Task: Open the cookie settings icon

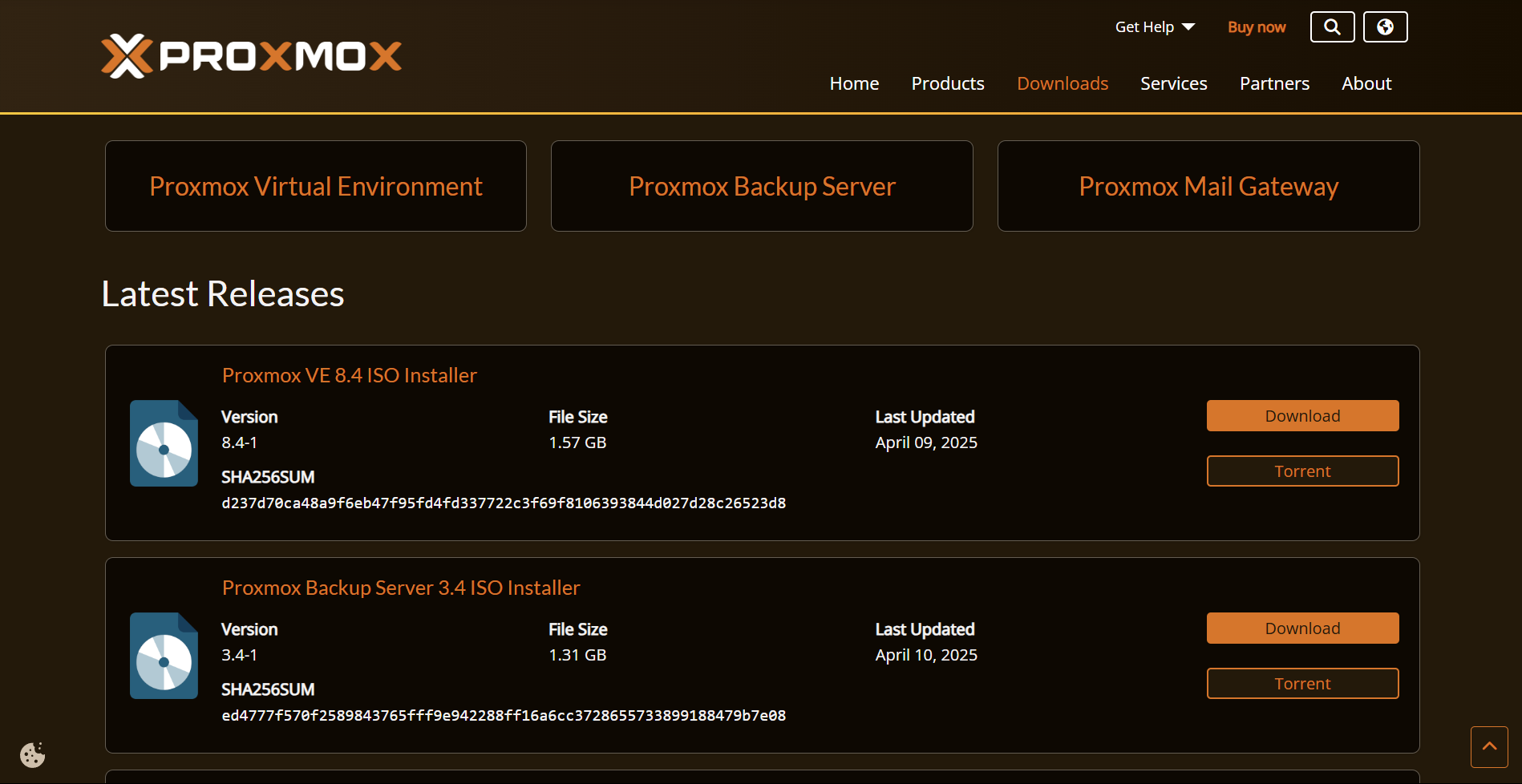Action: [x=33, y=754]
